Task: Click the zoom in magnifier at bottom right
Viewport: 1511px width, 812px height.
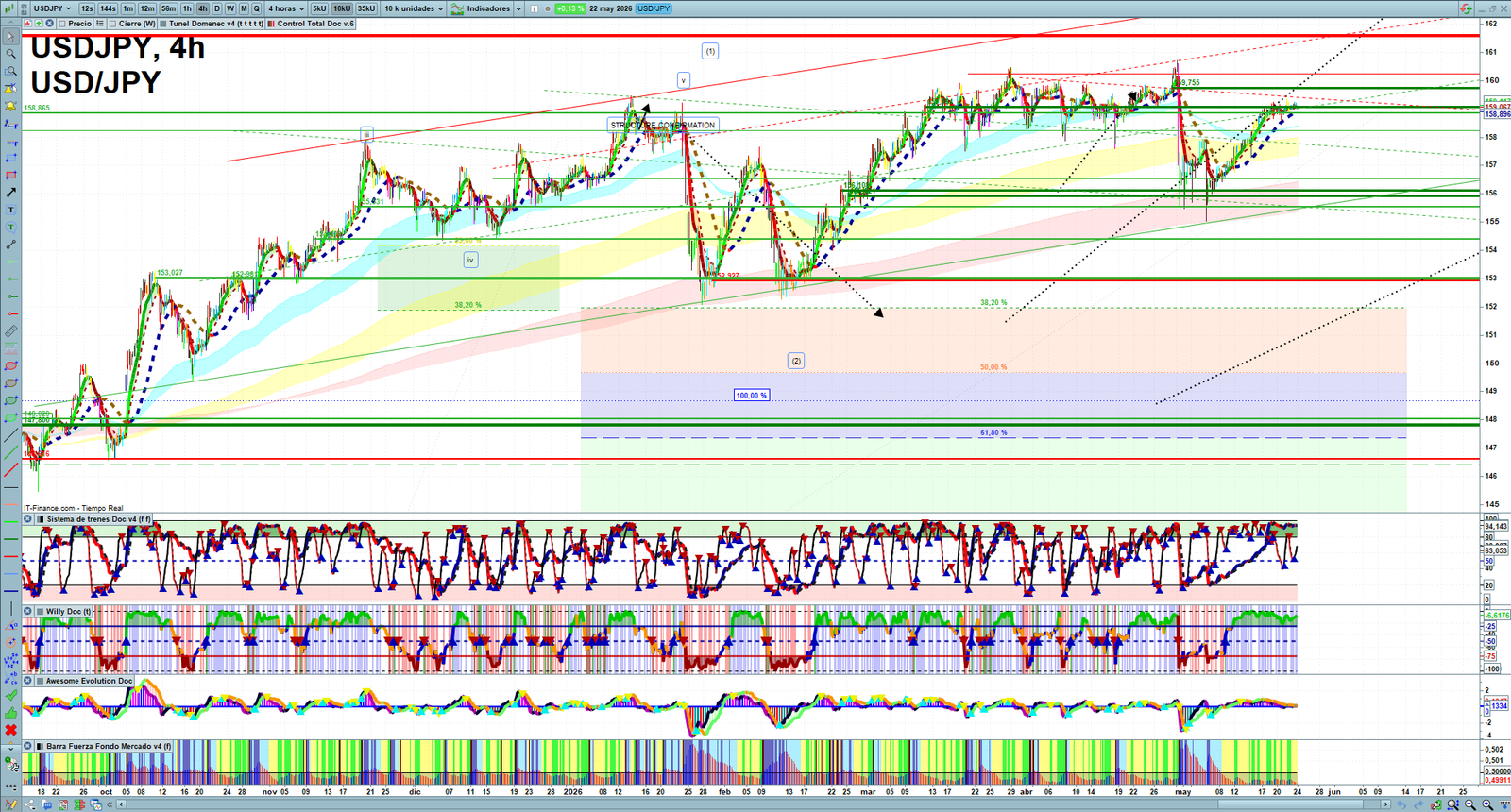Action: tap(1487, 804)
